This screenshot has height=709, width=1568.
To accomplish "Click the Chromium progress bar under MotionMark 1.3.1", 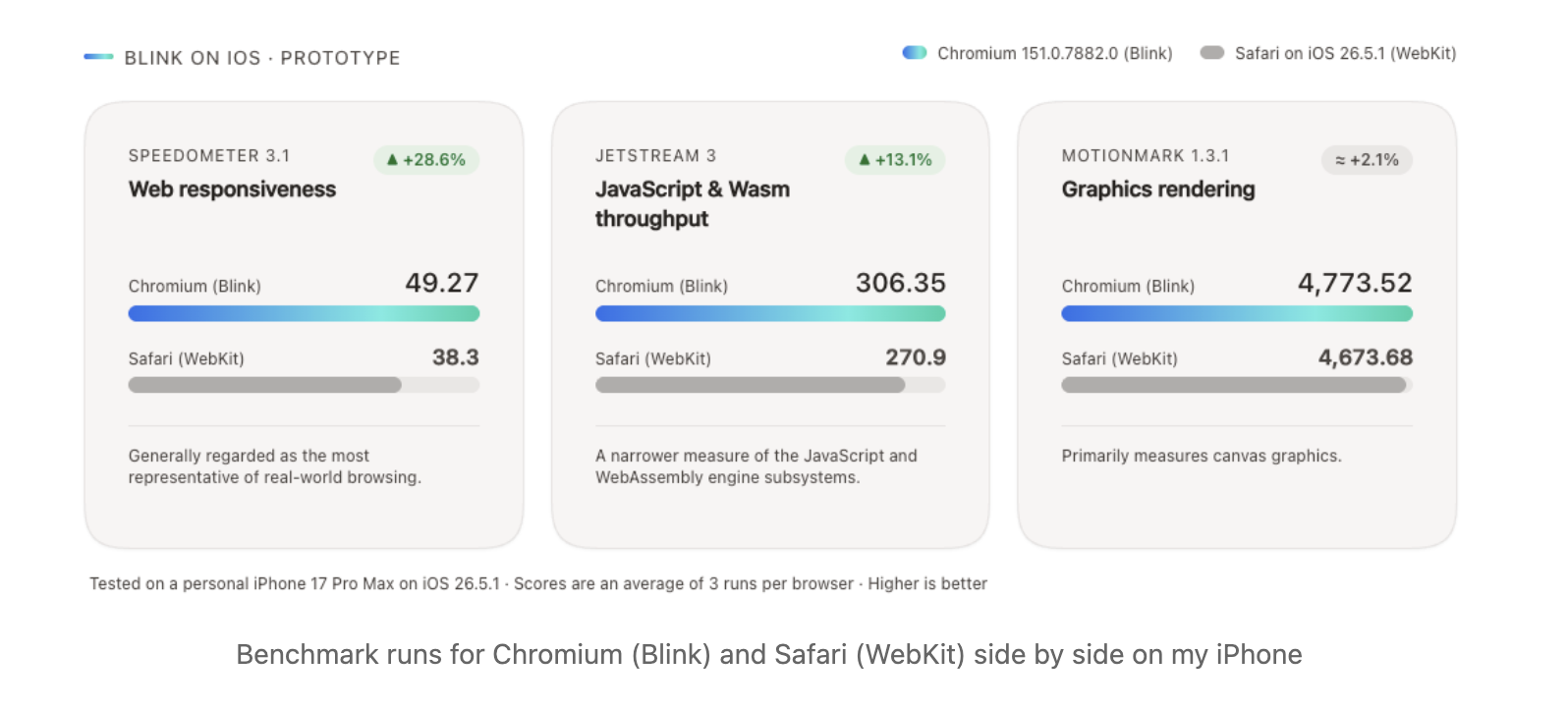I will (1237, 314).
